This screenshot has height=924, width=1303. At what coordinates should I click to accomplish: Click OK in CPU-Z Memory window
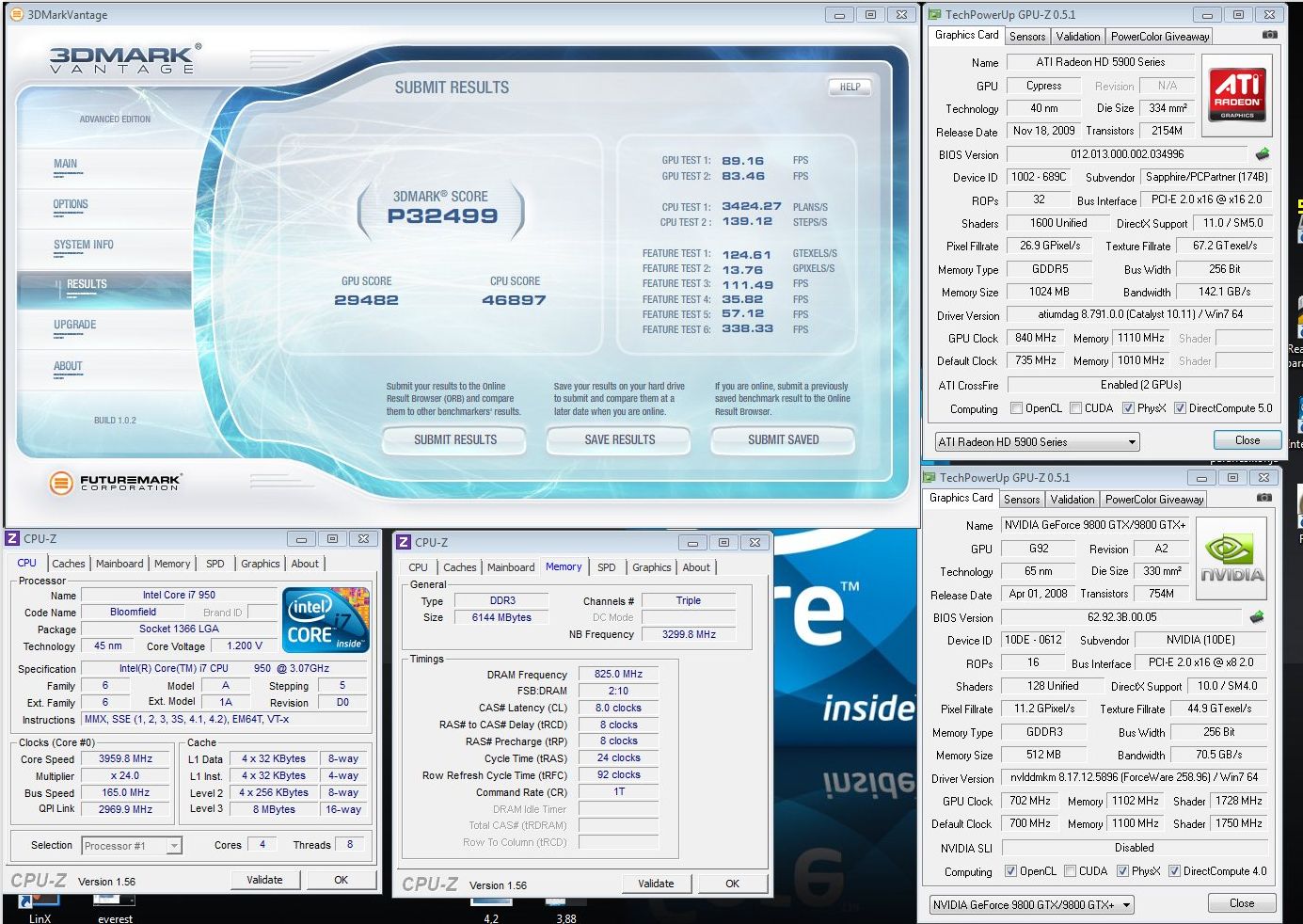pyautogui.click(x=733, y=884)
